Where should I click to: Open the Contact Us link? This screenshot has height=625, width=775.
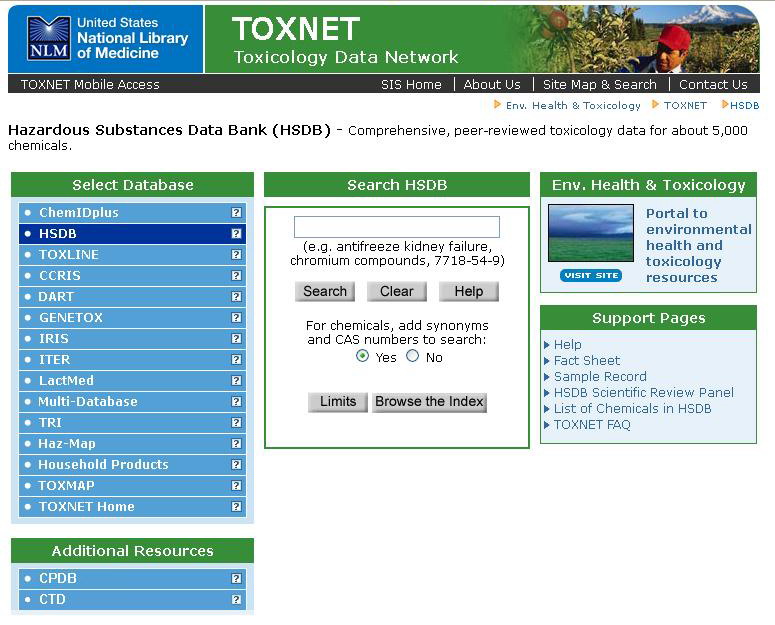(x=713, y=84)
